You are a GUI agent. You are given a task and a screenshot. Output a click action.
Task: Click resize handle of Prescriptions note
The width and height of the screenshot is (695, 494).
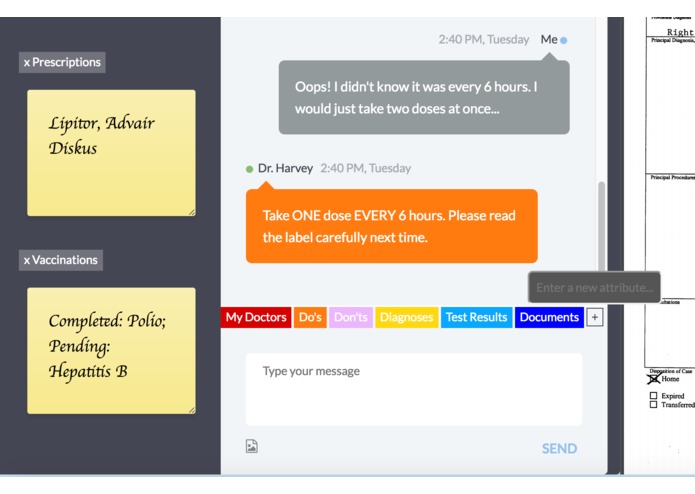[x=192, y=213]
